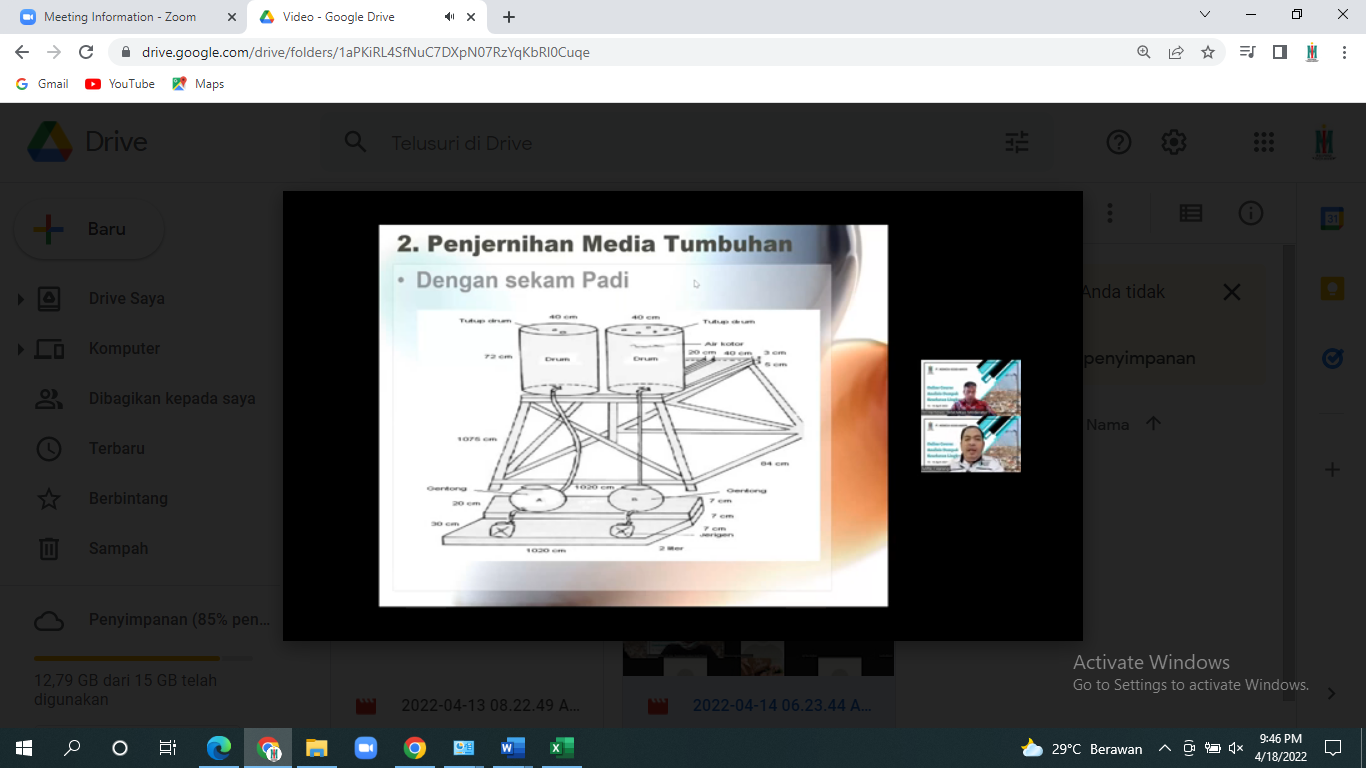Open Chrome tab search dropdown
The width and height of the screenshot is (1366, 768).
[x=1204, y=15]
